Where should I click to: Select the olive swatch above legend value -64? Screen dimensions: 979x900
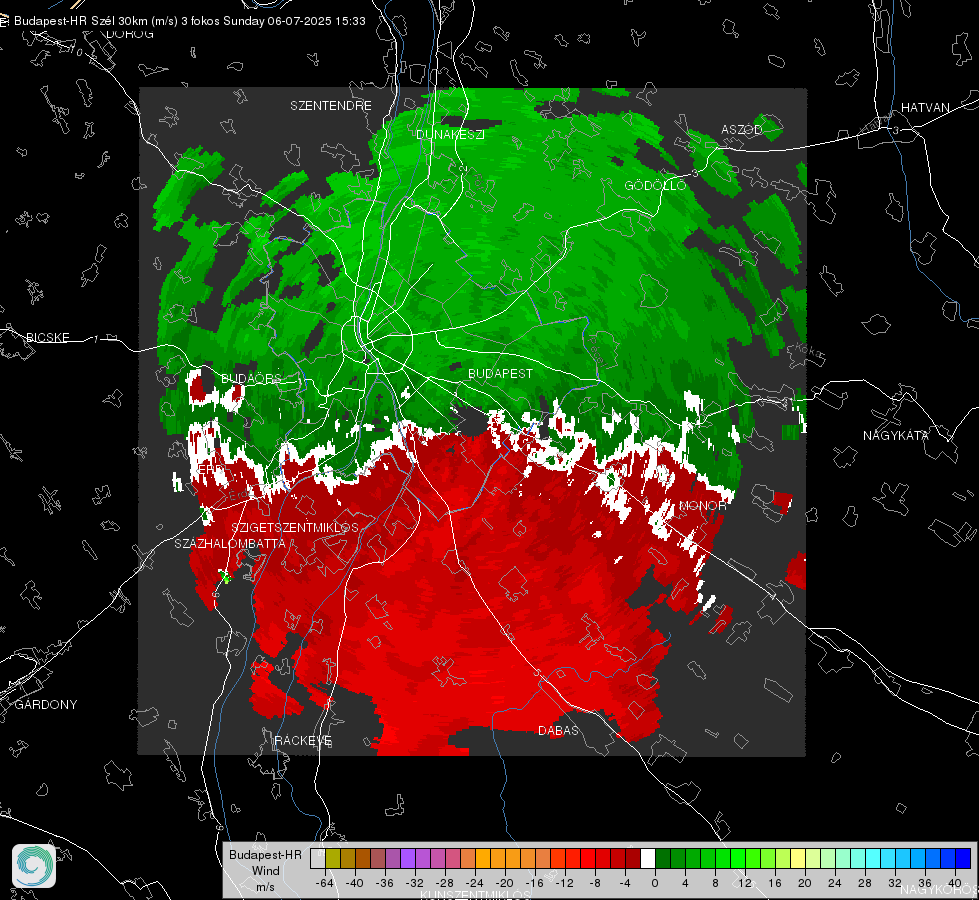(x=333, y=858)
